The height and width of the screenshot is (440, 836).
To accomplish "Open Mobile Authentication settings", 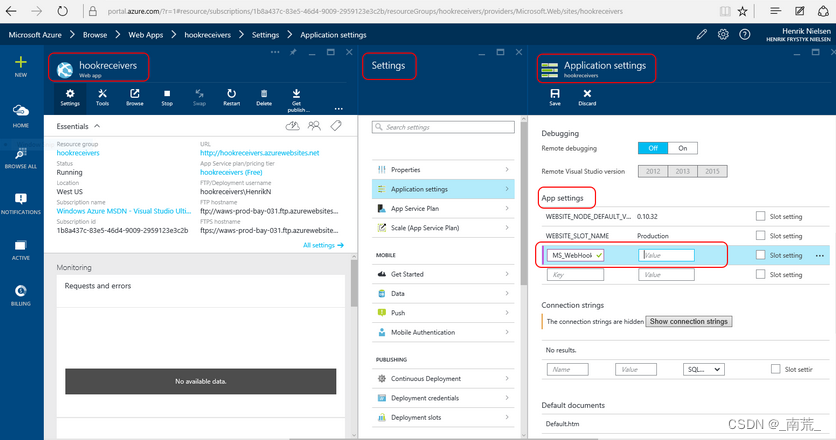I will pos(443,332).
